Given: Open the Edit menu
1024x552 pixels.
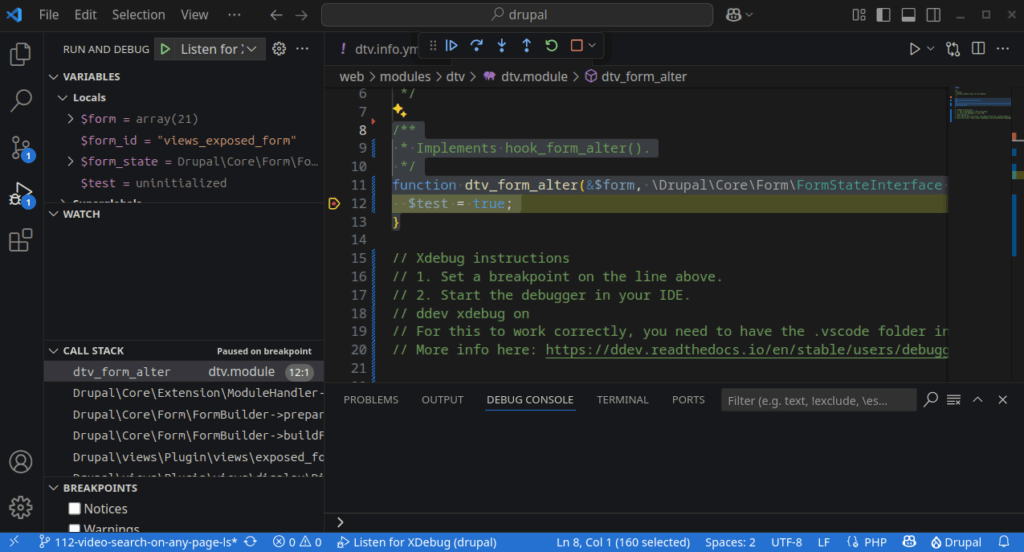Looking at the screenshot, I should pyautogui.click(x=86, y=14).
